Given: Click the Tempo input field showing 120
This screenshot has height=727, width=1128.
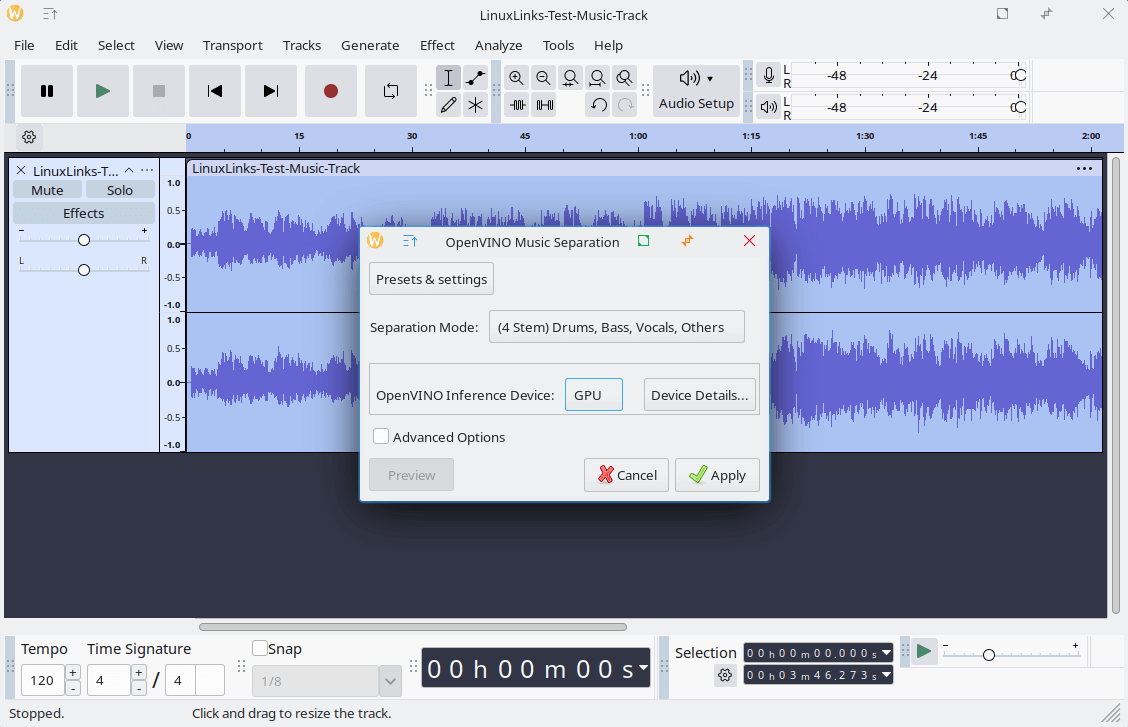Looking at the screenshot, I should (x=42, y=680).
